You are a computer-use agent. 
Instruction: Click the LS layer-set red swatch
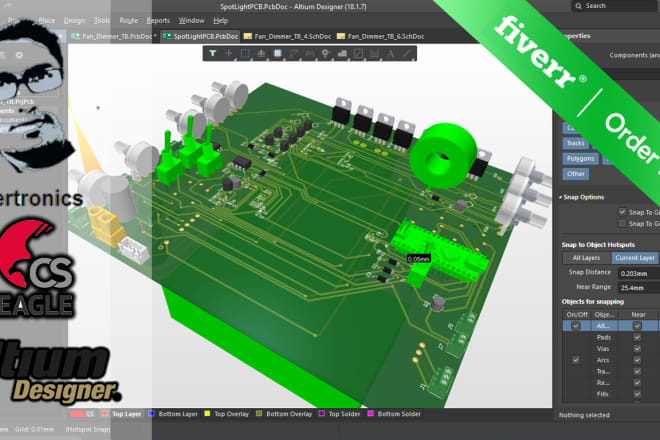point(77,414)
